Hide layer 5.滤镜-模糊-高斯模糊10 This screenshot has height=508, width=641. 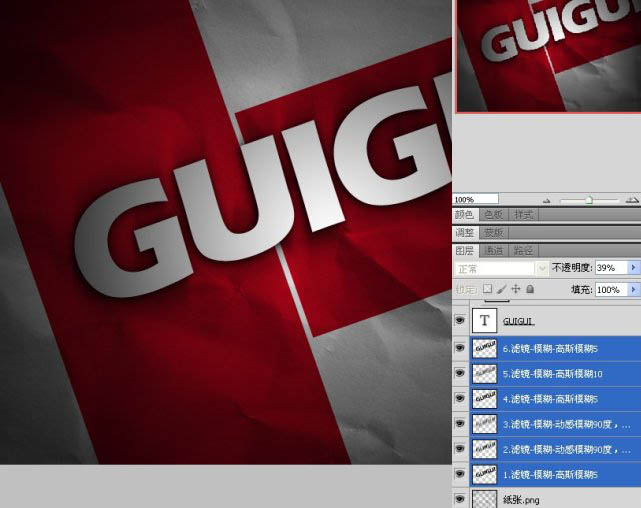(x=460, y=373)
